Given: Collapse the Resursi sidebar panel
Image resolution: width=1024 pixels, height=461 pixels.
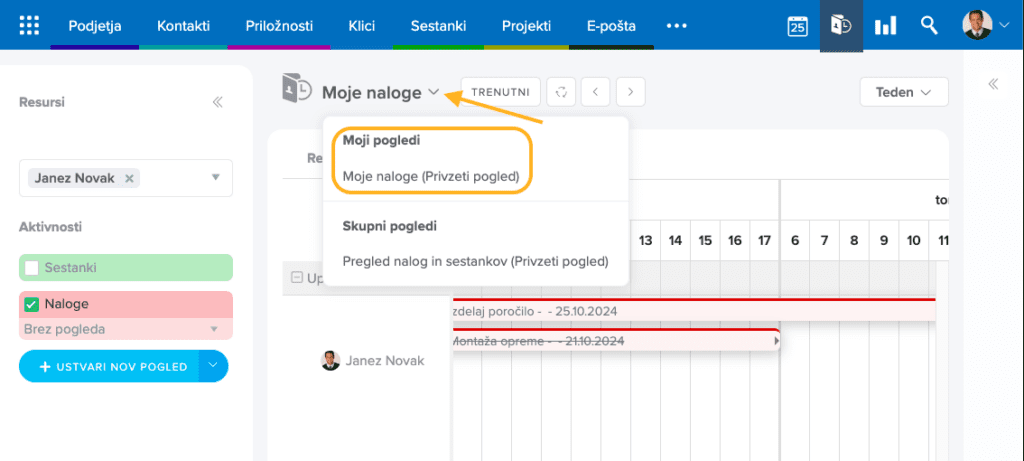Looking at the screenshot, I should coord(217,102).
